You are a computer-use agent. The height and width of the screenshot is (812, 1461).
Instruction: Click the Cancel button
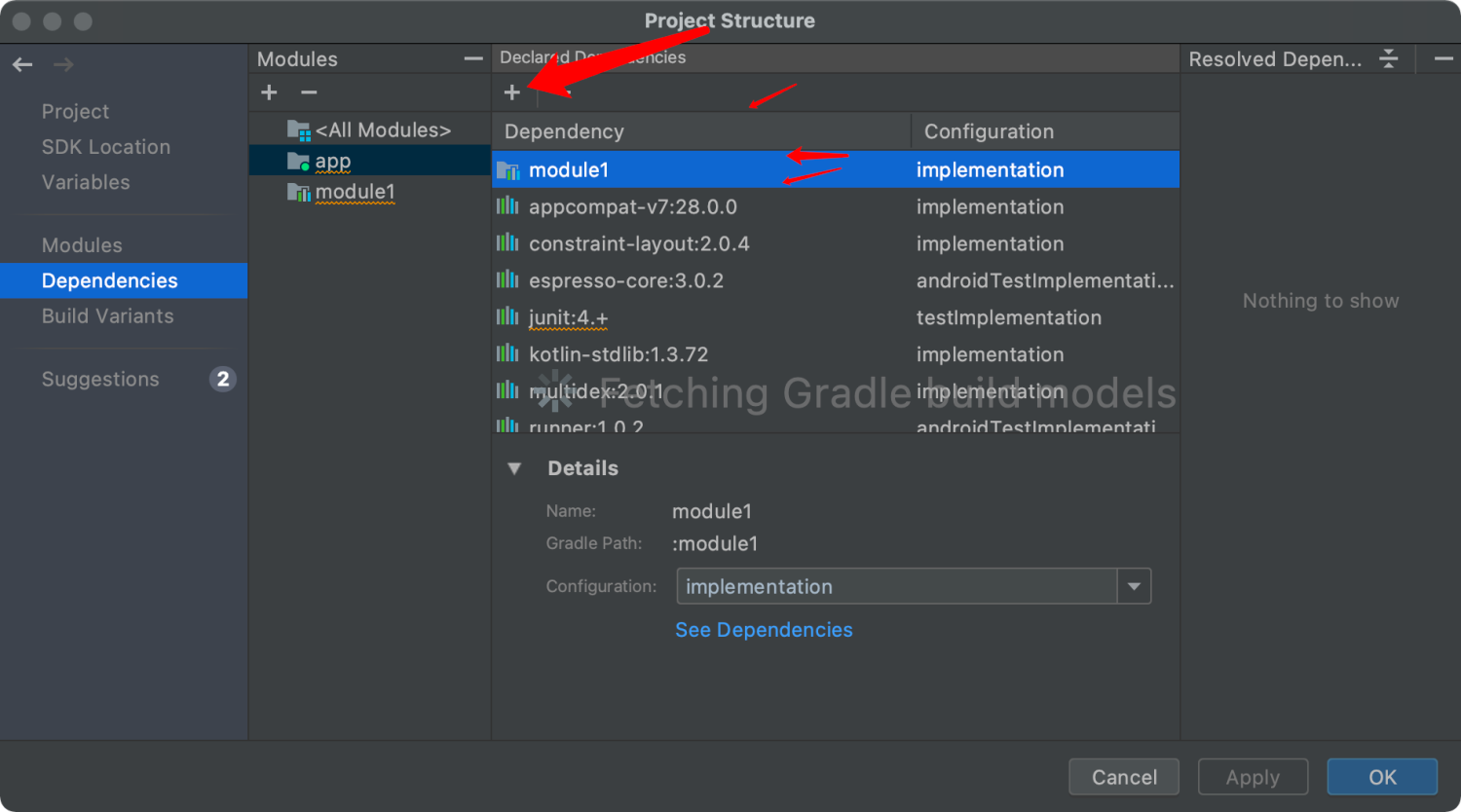(x=1124, y=777)
